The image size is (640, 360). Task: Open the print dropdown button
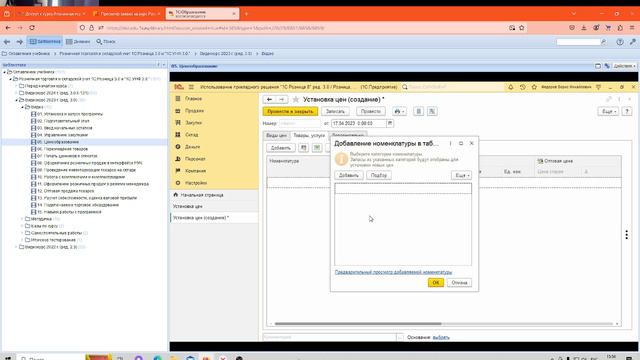[399, 111]
